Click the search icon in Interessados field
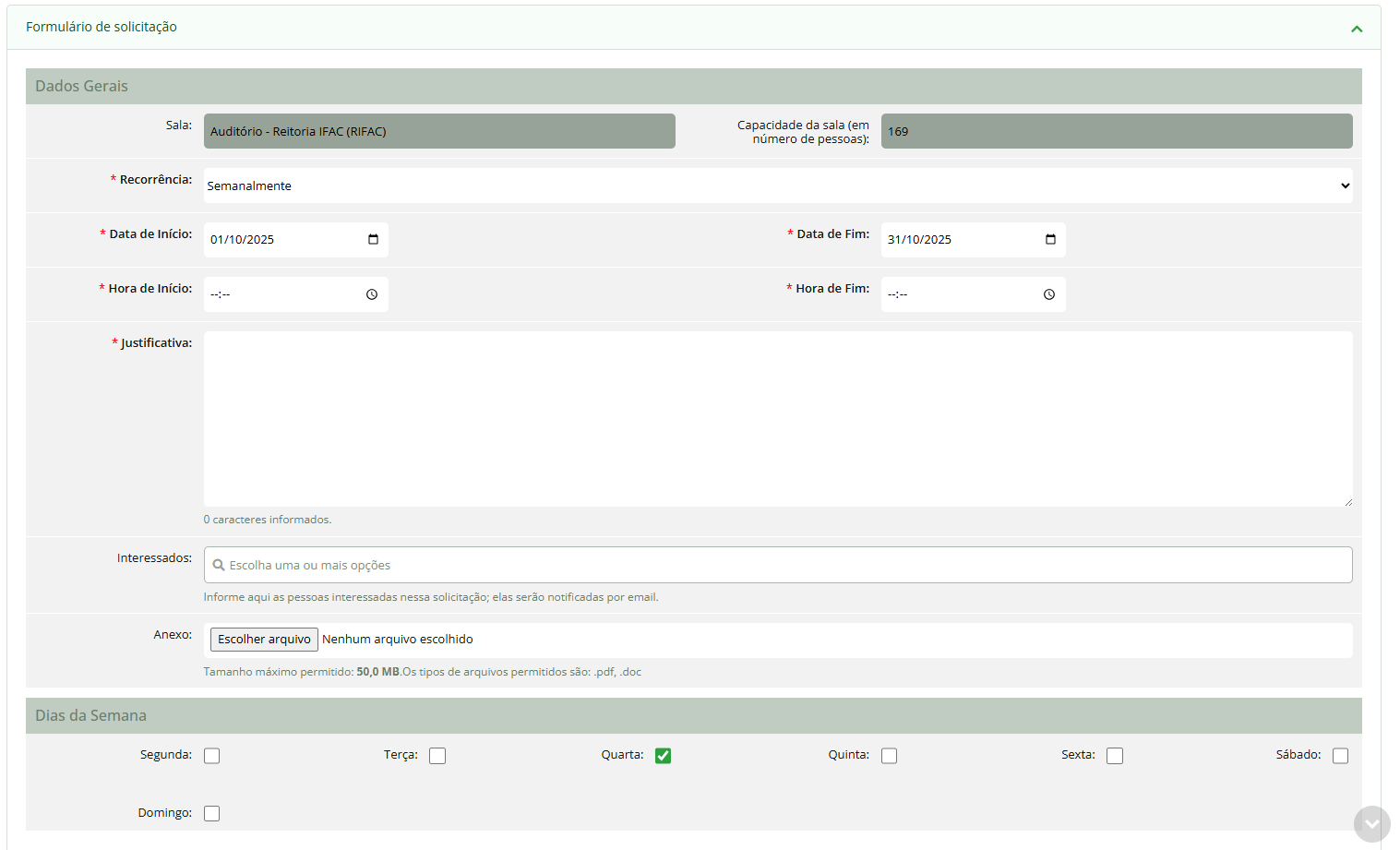The width and height of the screenshot is (1400, 850). [x=219, y=565]
